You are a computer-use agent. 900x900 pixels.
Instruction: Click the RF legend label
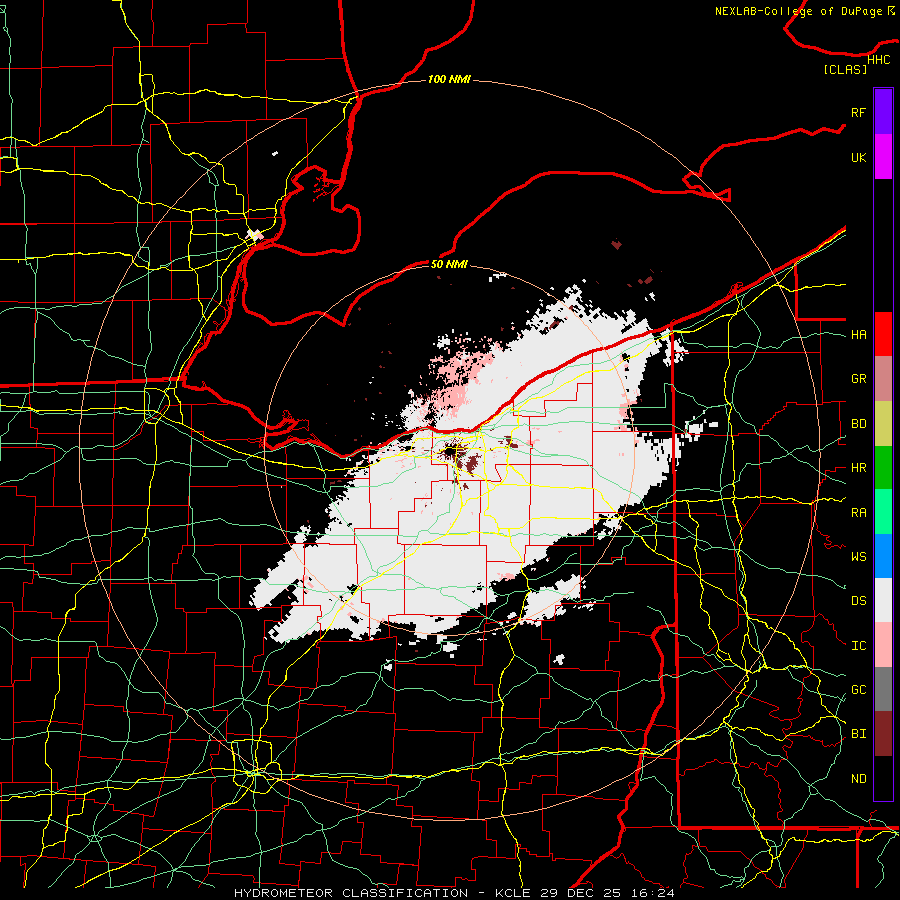pyautogui.click(x=858, y=112)
